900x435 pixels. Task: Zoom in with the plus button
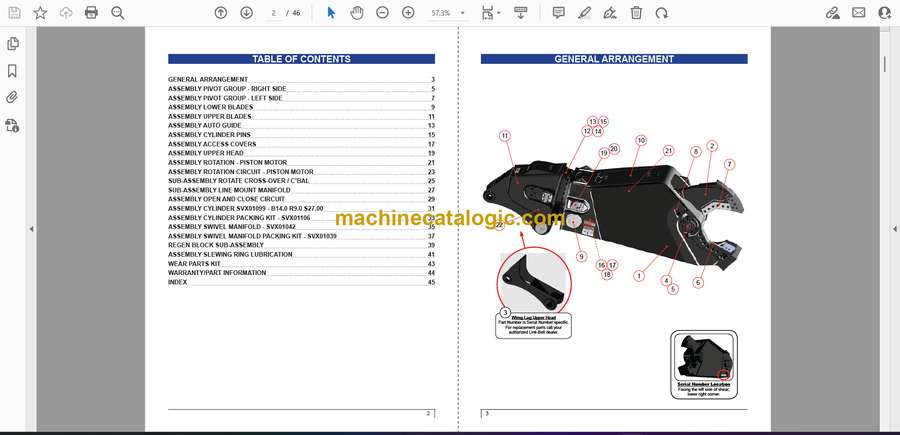tap(408, 13)
